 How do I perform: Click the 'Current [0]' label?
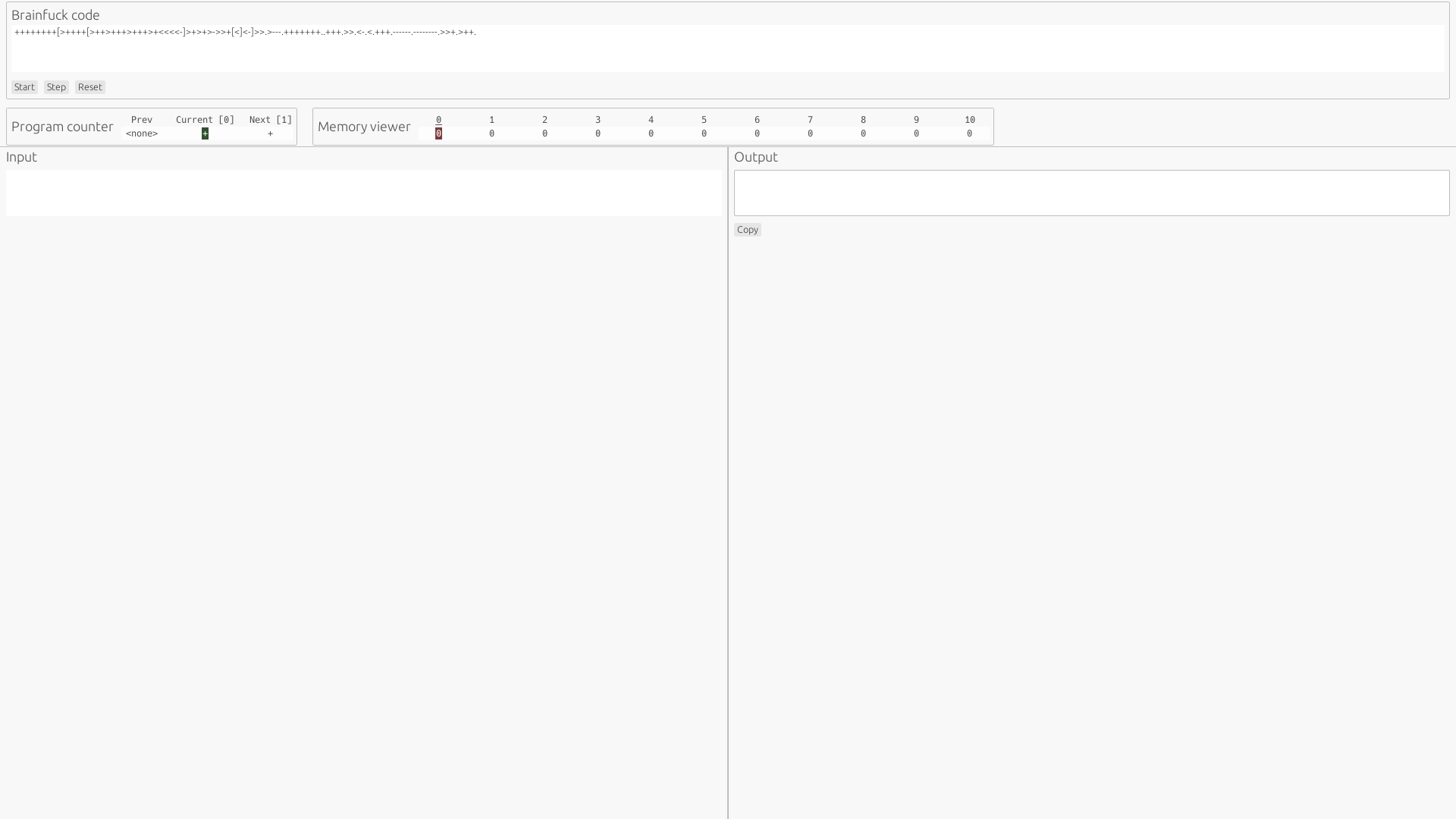205,120
